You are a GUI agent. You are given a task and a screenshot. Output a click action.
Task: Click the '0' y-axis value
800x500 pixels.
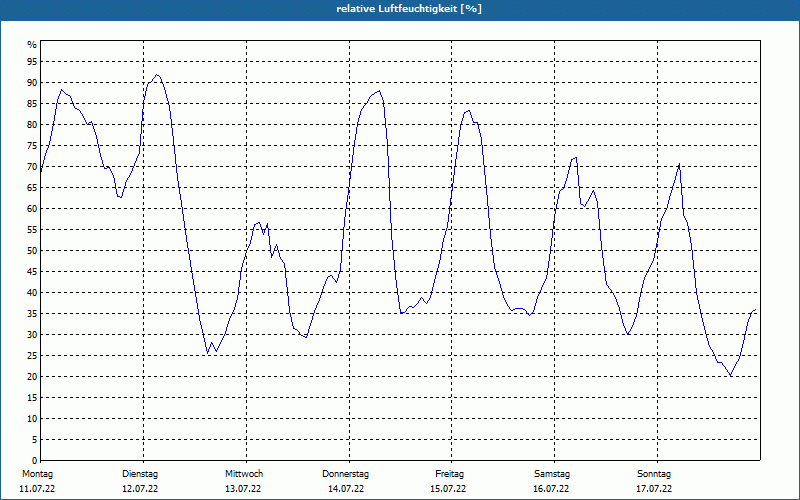pyautogui.click(x=34, y=461)
